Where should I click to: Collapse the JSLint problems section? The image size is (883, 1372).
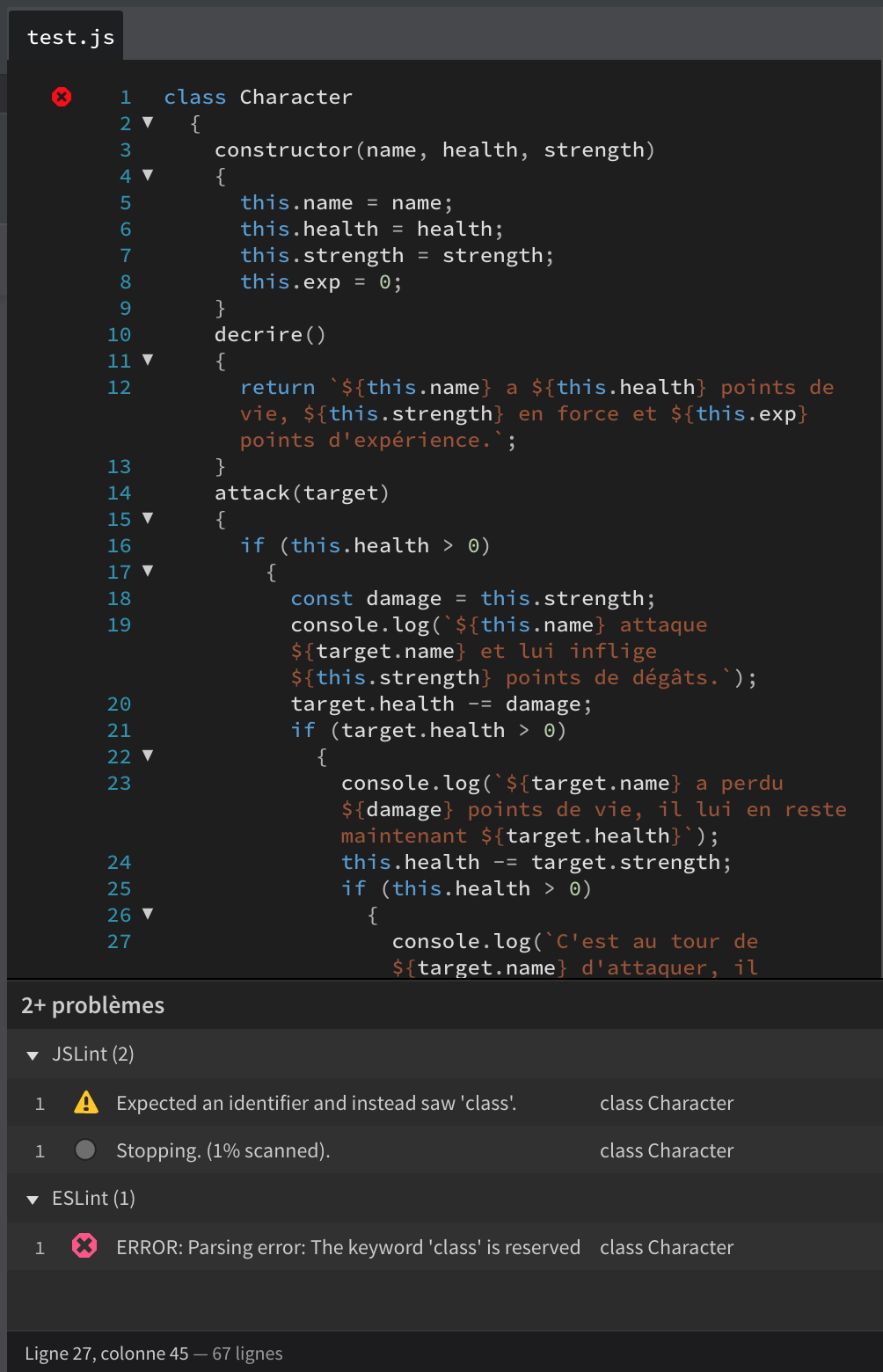coord(33,1055)
